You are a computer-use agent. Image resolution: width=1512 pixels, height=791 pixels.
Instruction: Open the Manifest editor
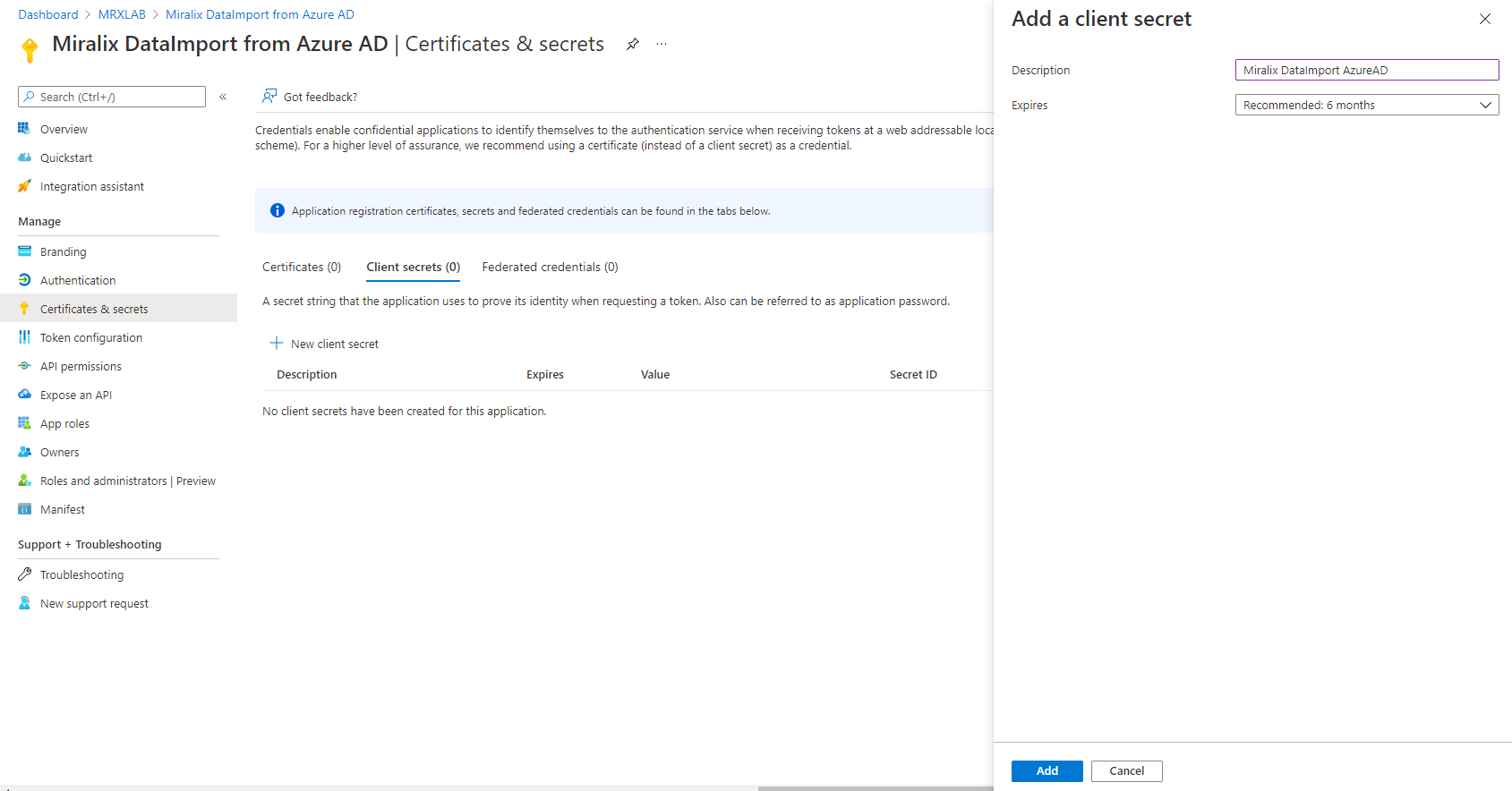coord(63,509)
